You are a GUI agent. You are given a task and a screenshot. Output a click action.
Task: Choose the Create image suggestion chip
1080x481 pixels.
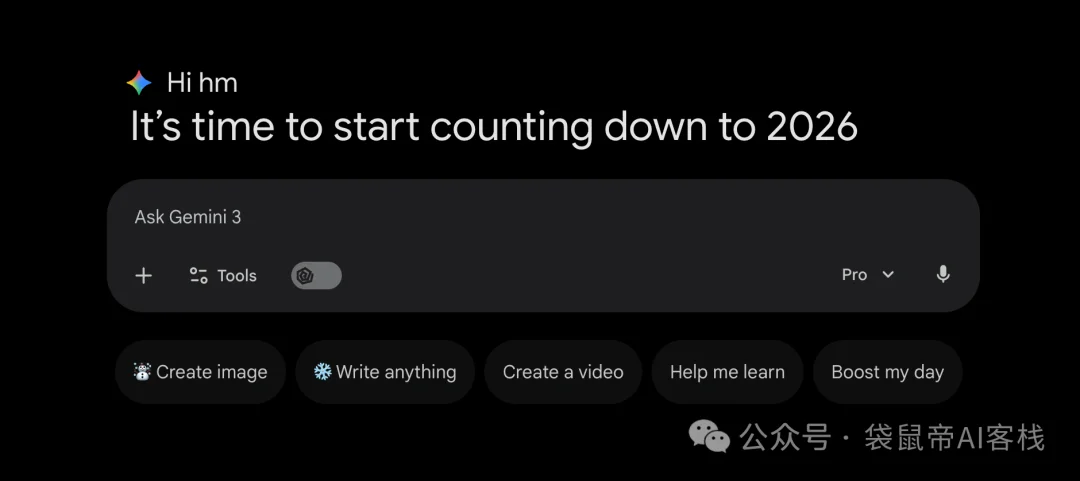coord(200,372)
